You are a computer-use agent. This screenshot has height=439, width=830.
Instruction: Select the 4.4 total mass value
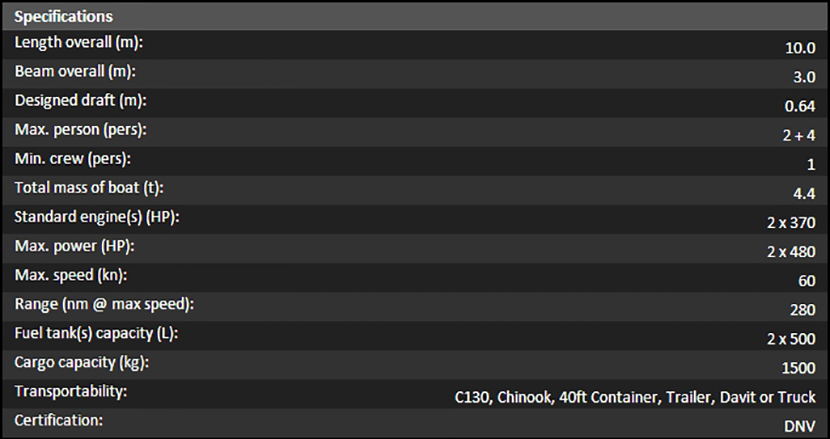tap(806, 192)
